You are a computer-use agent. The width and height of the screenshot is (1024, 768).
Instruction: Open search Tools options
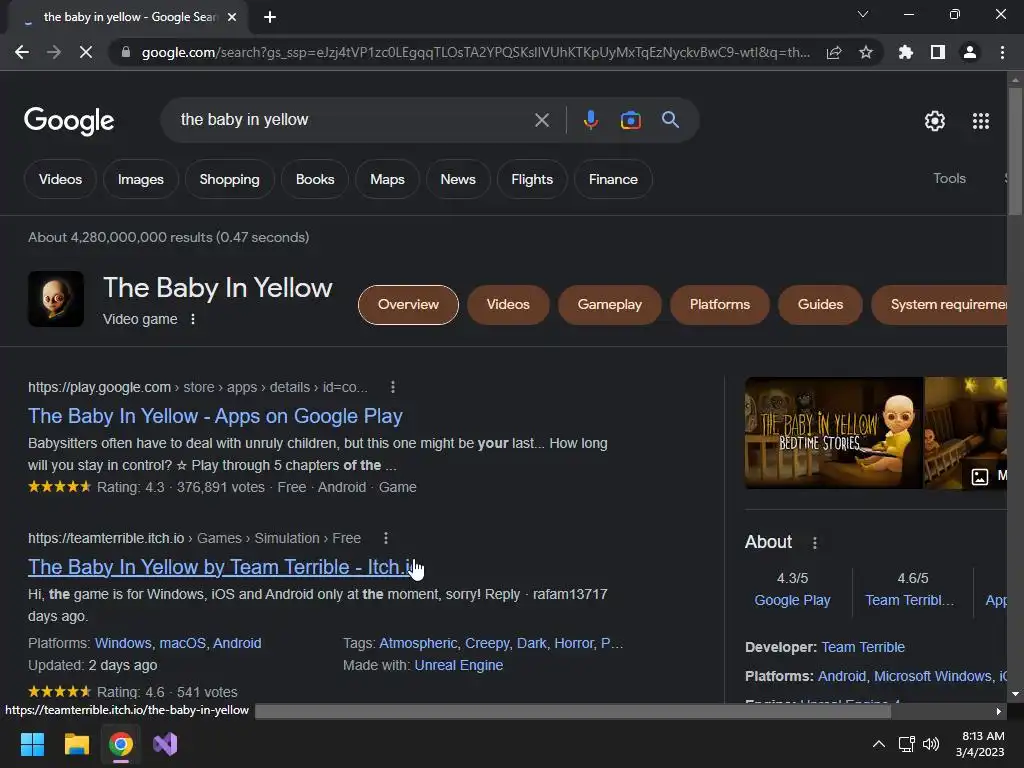[949, 178]
